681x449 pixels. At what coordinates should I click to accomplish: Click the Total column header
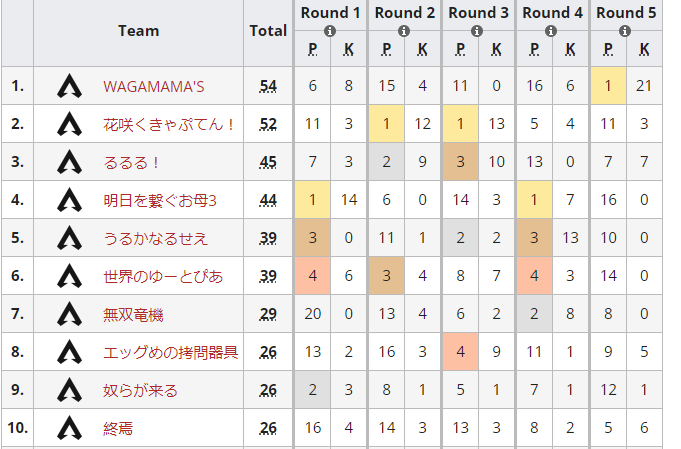click(268, 31)
